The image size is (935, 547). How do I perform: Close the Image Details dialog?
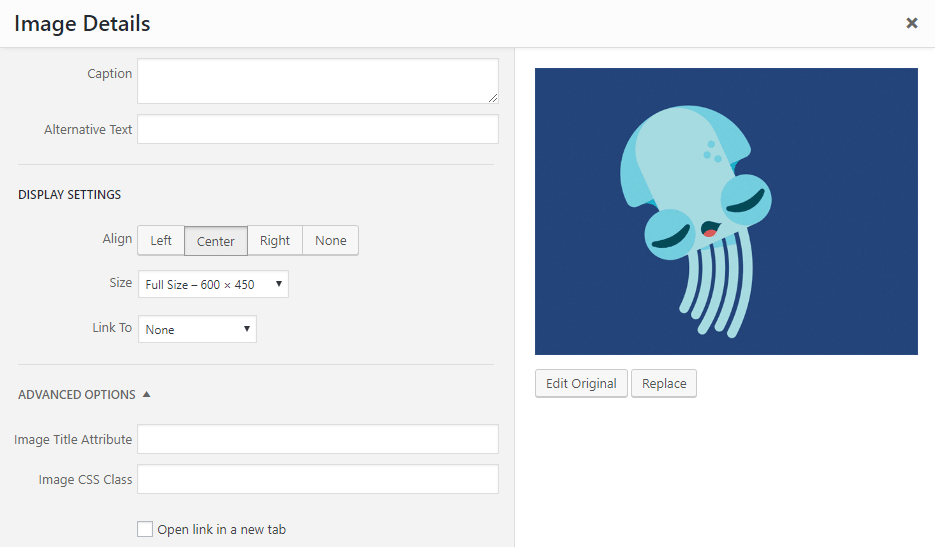911,23
